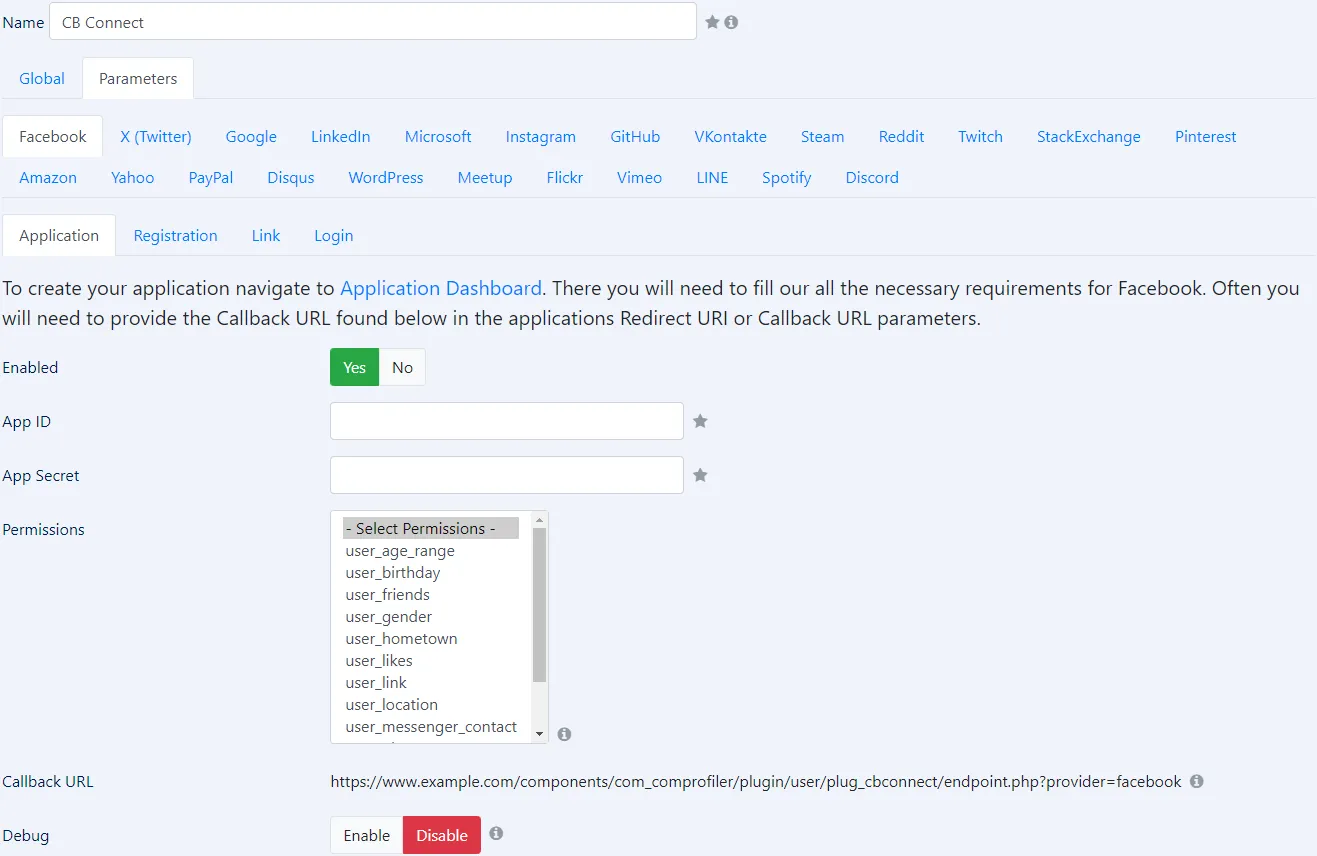
Task: Switch to PayPal provider tab
Action: tap(211, 177)
